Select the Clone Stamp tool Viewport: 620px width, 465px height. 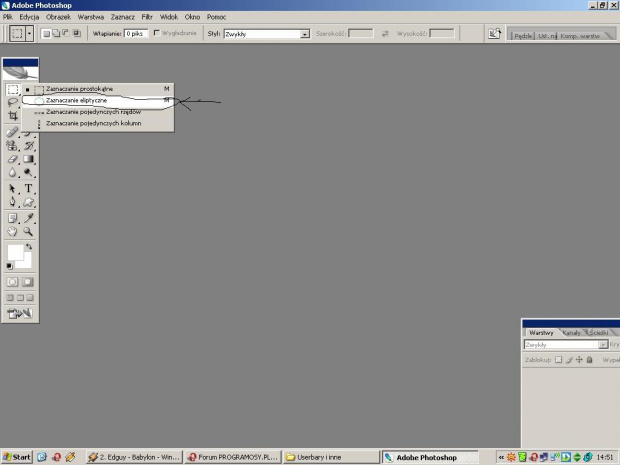pyautogui.click(x=12, y=146)
